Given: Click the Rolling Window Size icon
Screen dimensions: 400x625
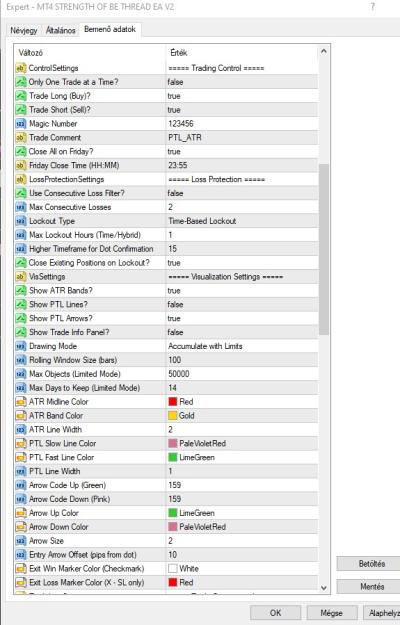Looking at the screenshot, I should coord(21,360).
